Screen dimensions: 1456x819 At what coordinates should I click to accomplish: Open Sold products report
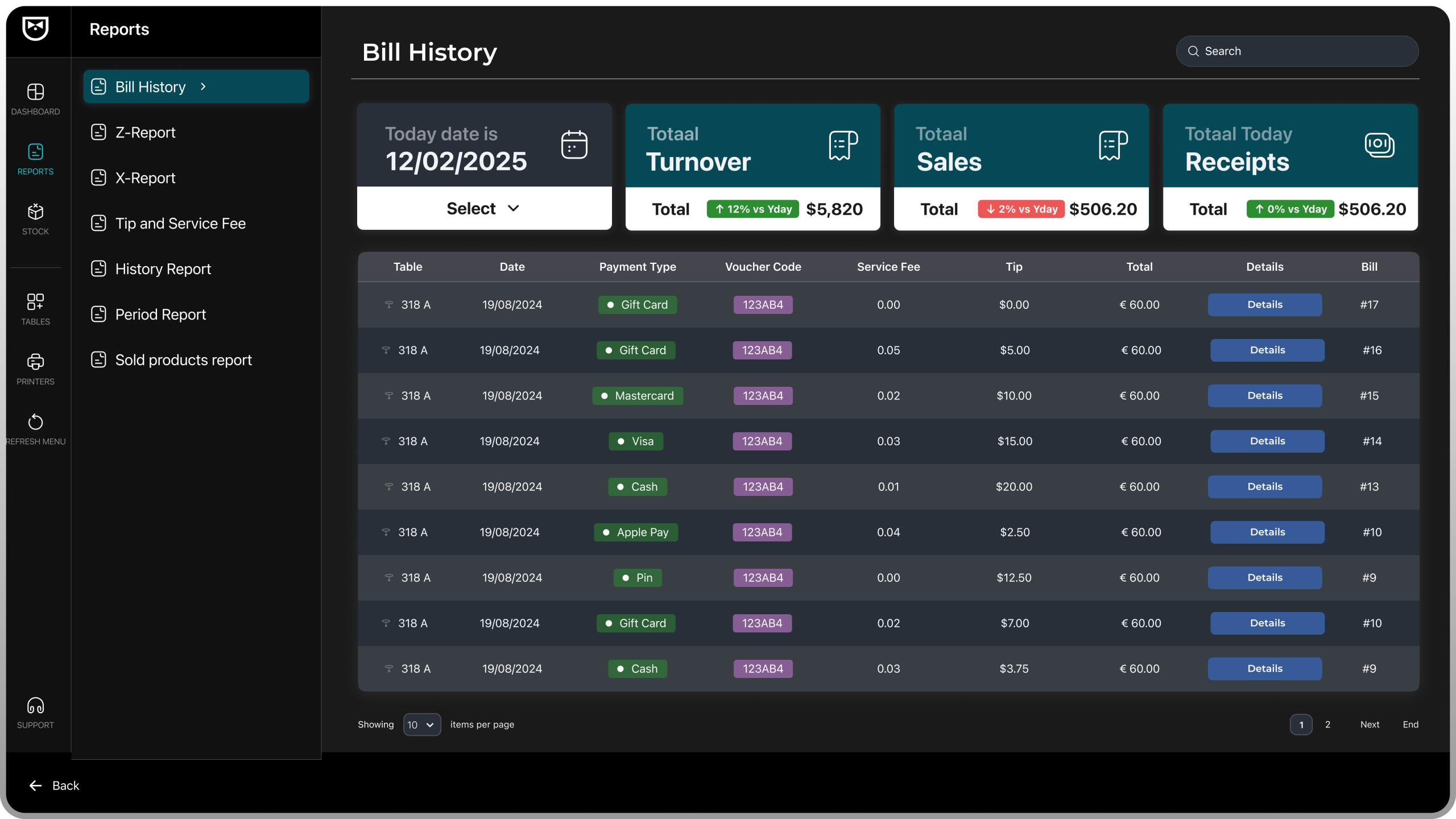[x=183, y=360]
